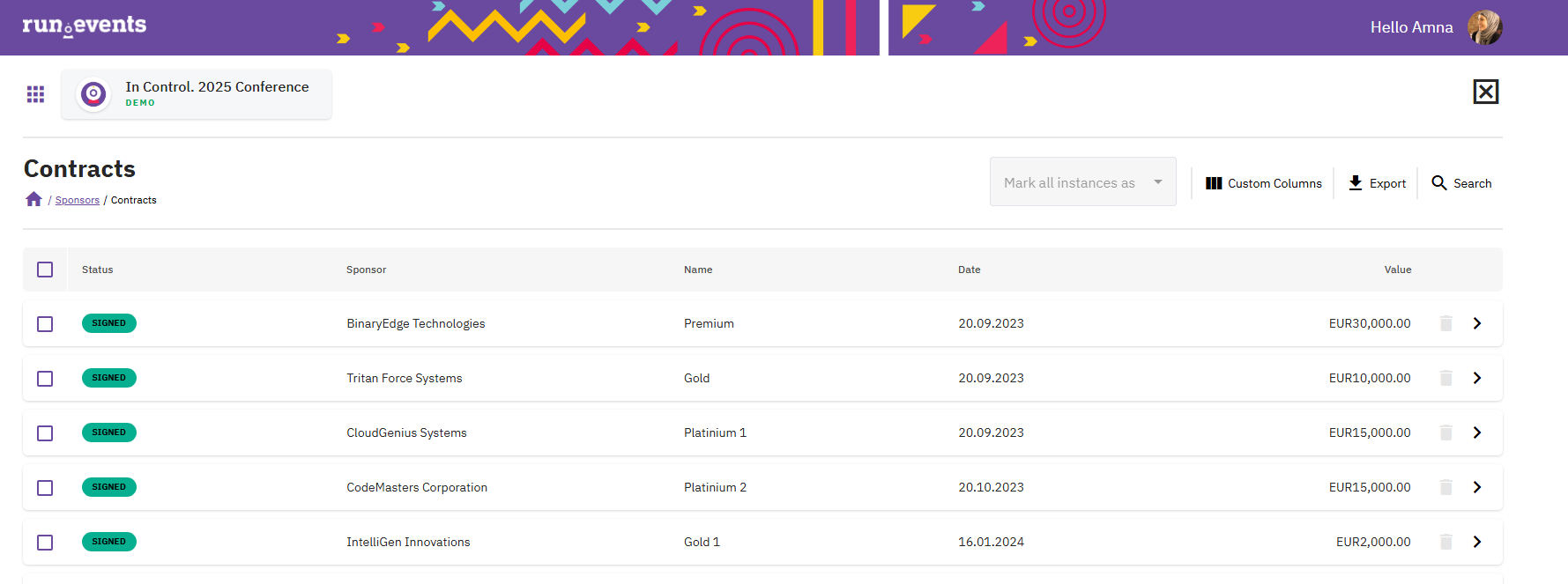Select the BinaryEdge Technologies row checkbox
The image size is (1568, 584).
coord(45,324)
